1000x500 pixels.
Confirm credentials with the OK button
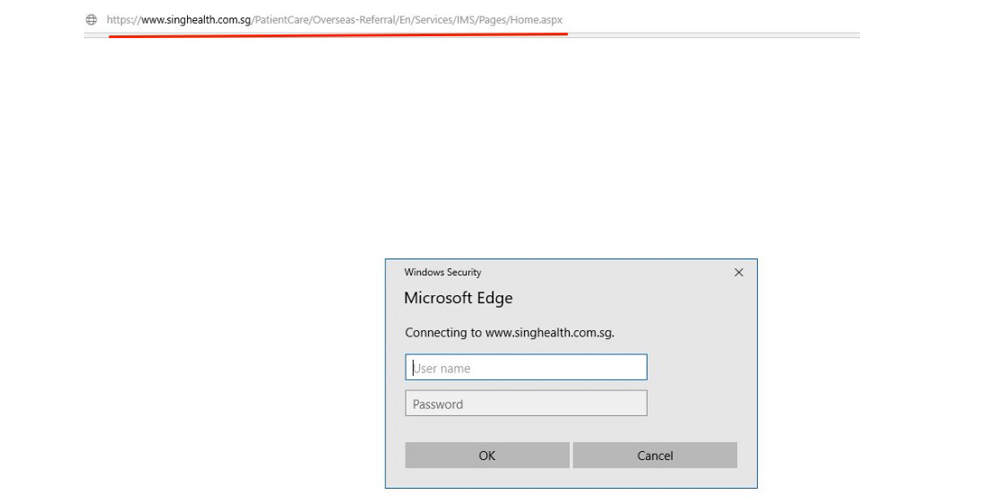[487, 455]
